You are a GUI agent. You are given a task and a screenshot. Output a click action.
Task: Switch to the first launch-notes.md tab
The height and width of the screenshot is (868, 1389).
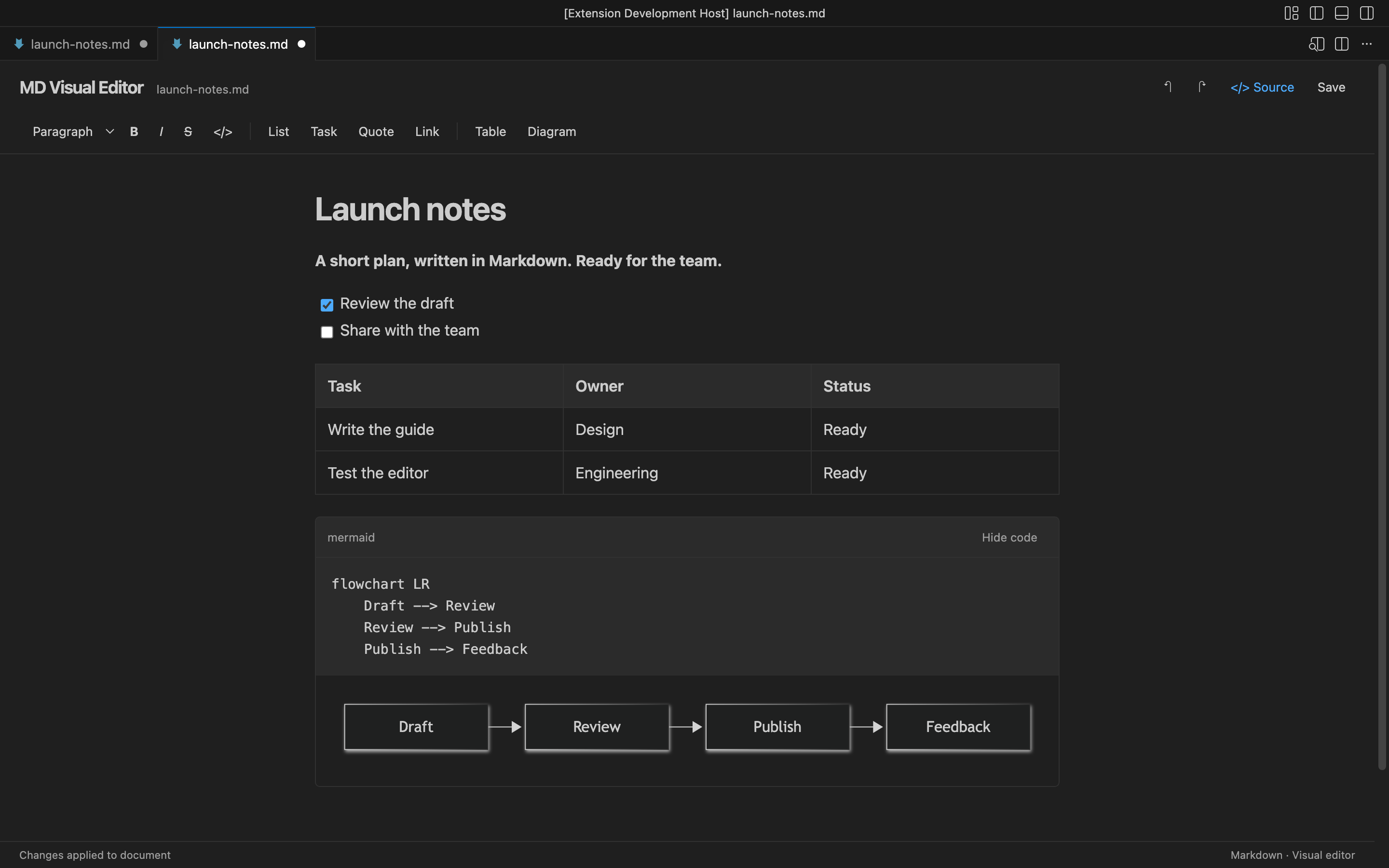[80, 44]
